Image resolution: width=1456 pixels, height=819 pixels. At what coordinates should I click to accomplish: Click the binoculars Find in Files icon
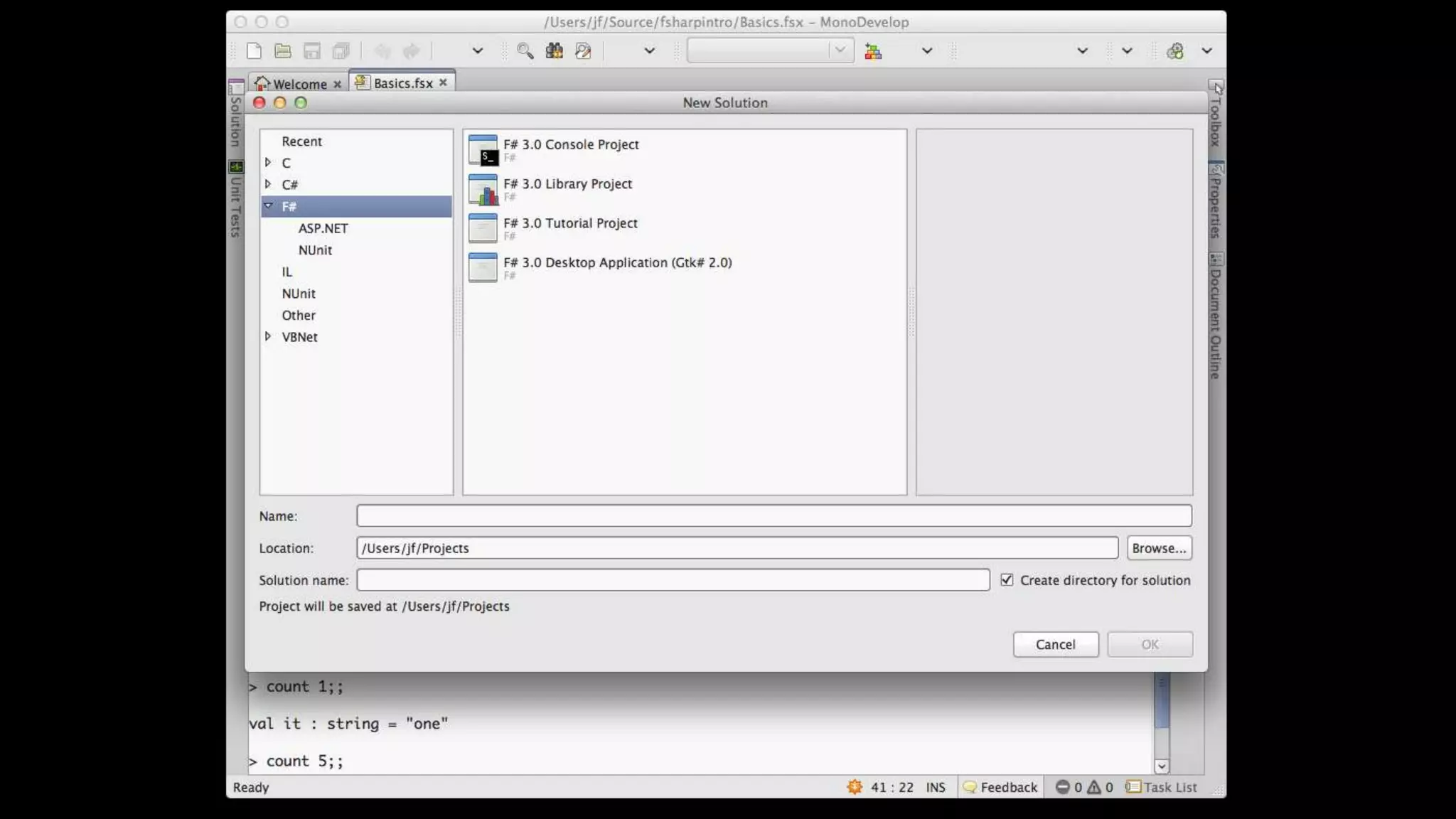click(x=554, y=50)
